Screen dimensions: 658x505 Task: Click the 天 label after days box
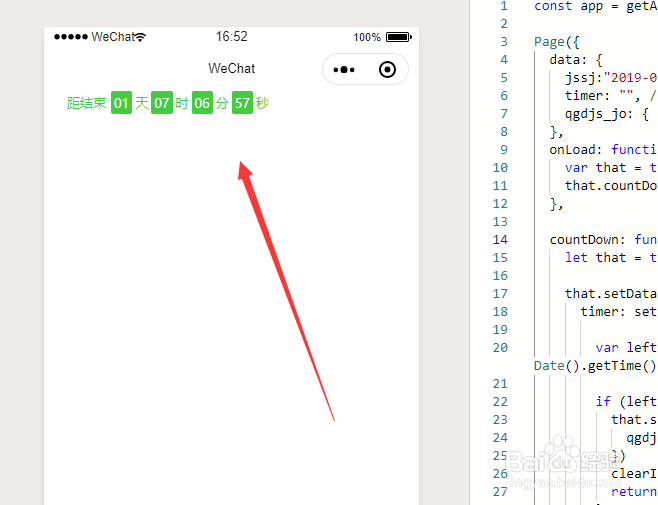click(141, 103)
